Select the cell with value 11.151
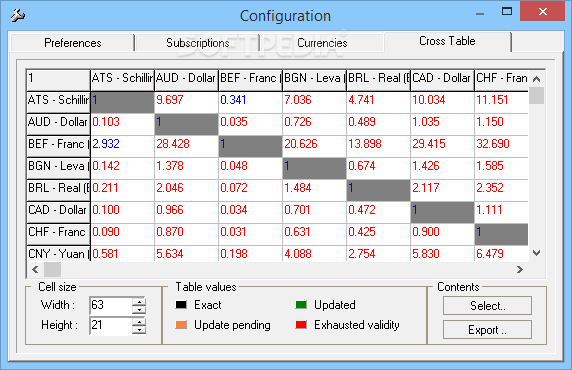 coord(502,102)
